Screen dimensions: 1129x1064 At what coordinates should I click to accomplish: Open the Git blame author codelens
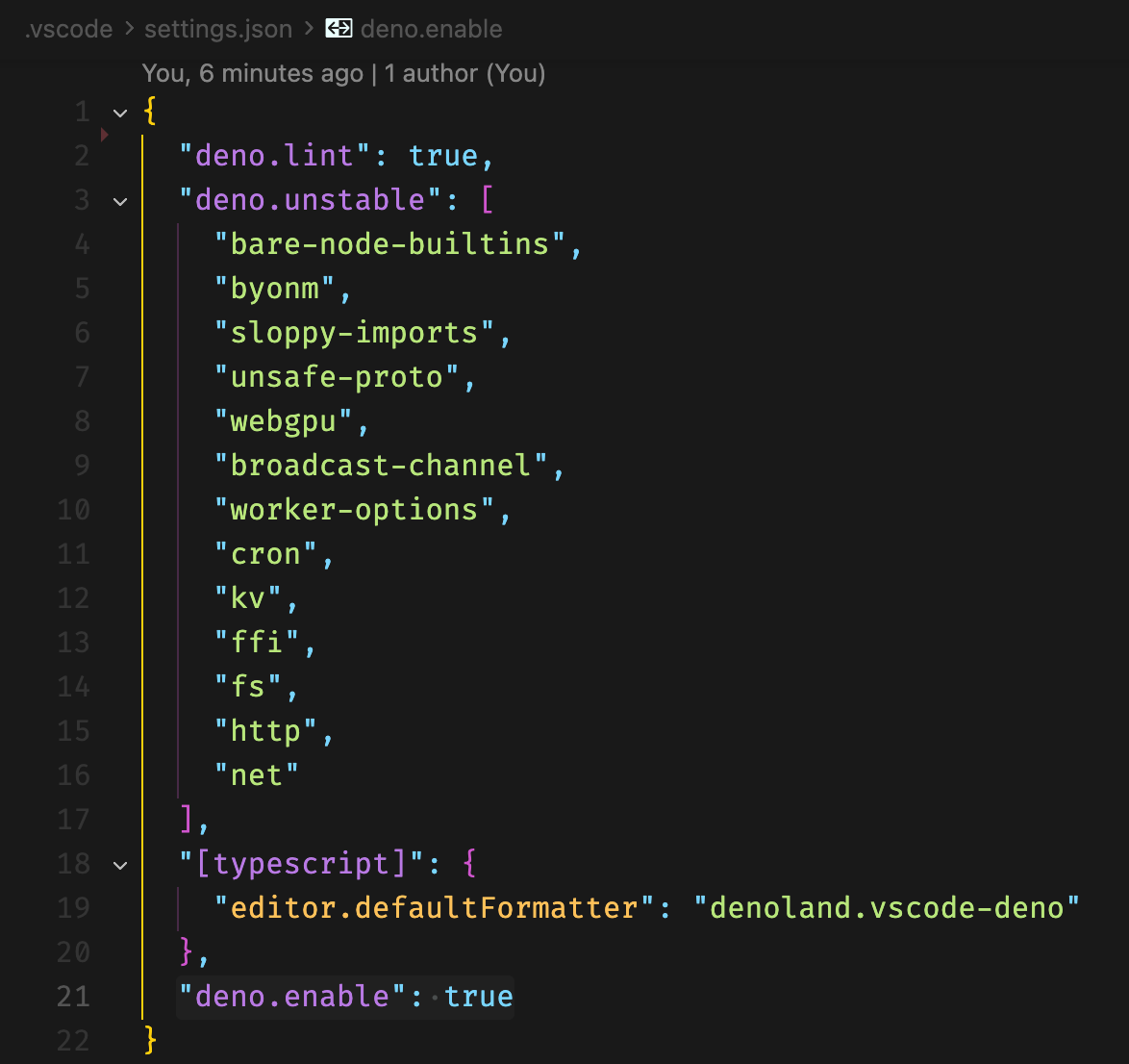click(x=343, y=73)
